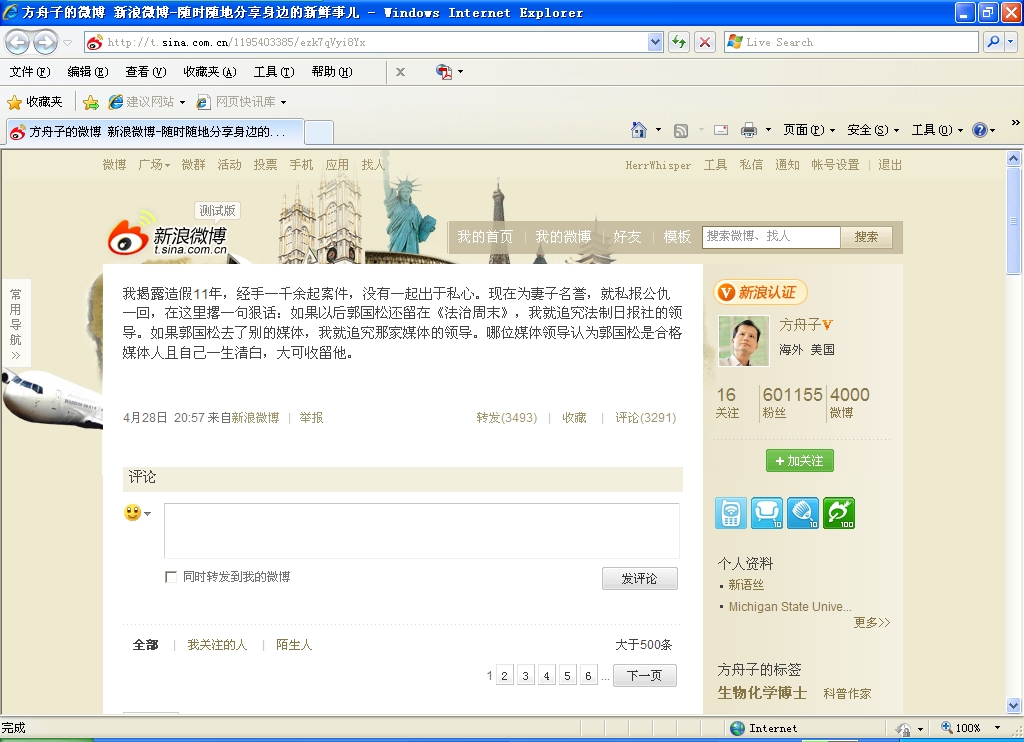Image resolution: width=1024 pixels, height=742 pixels.
Task: Click in the comment text box
Action: [x=422, y=531]
